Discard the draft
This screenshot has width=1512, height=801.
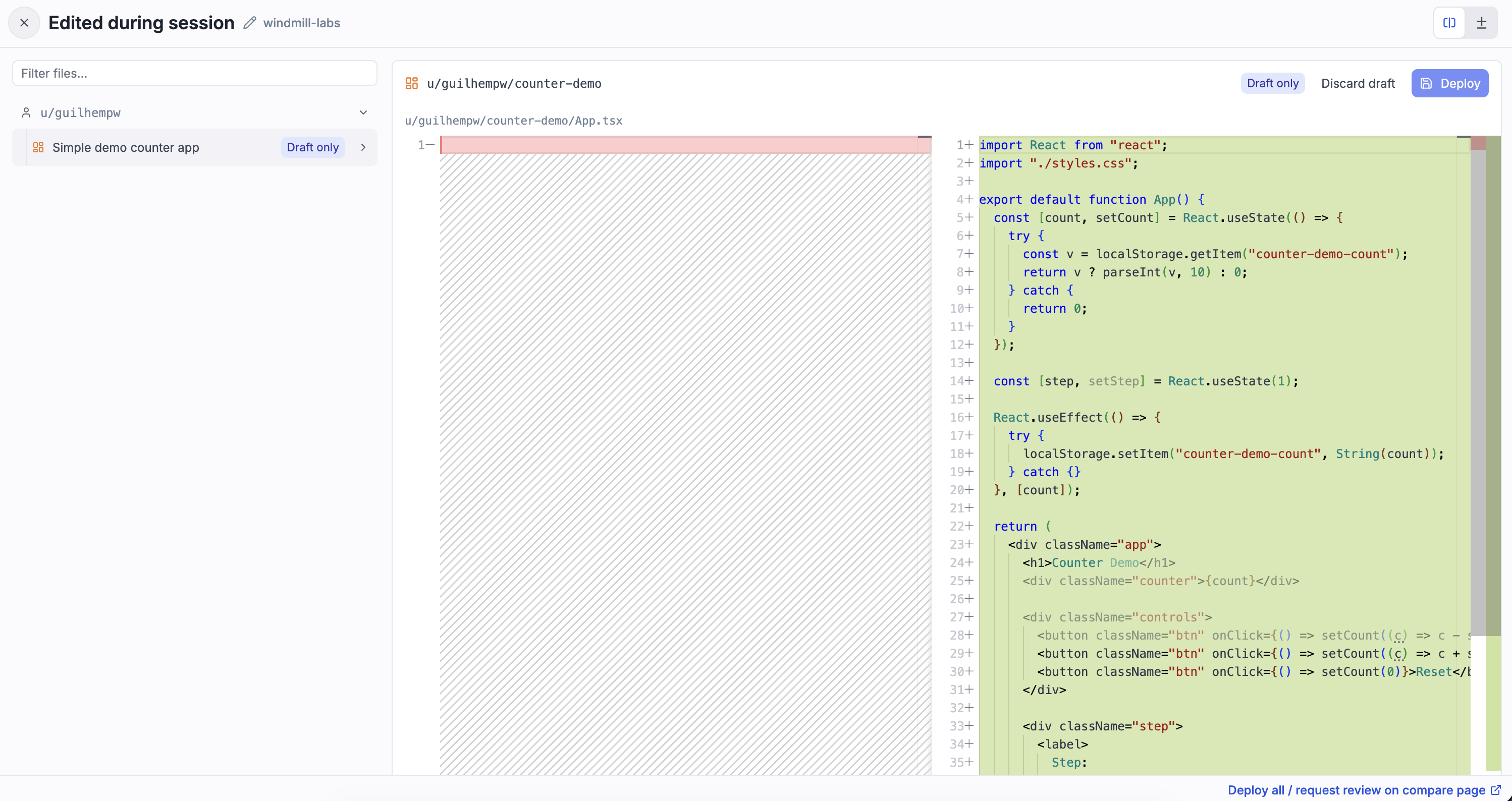[x=1358, y=83]
